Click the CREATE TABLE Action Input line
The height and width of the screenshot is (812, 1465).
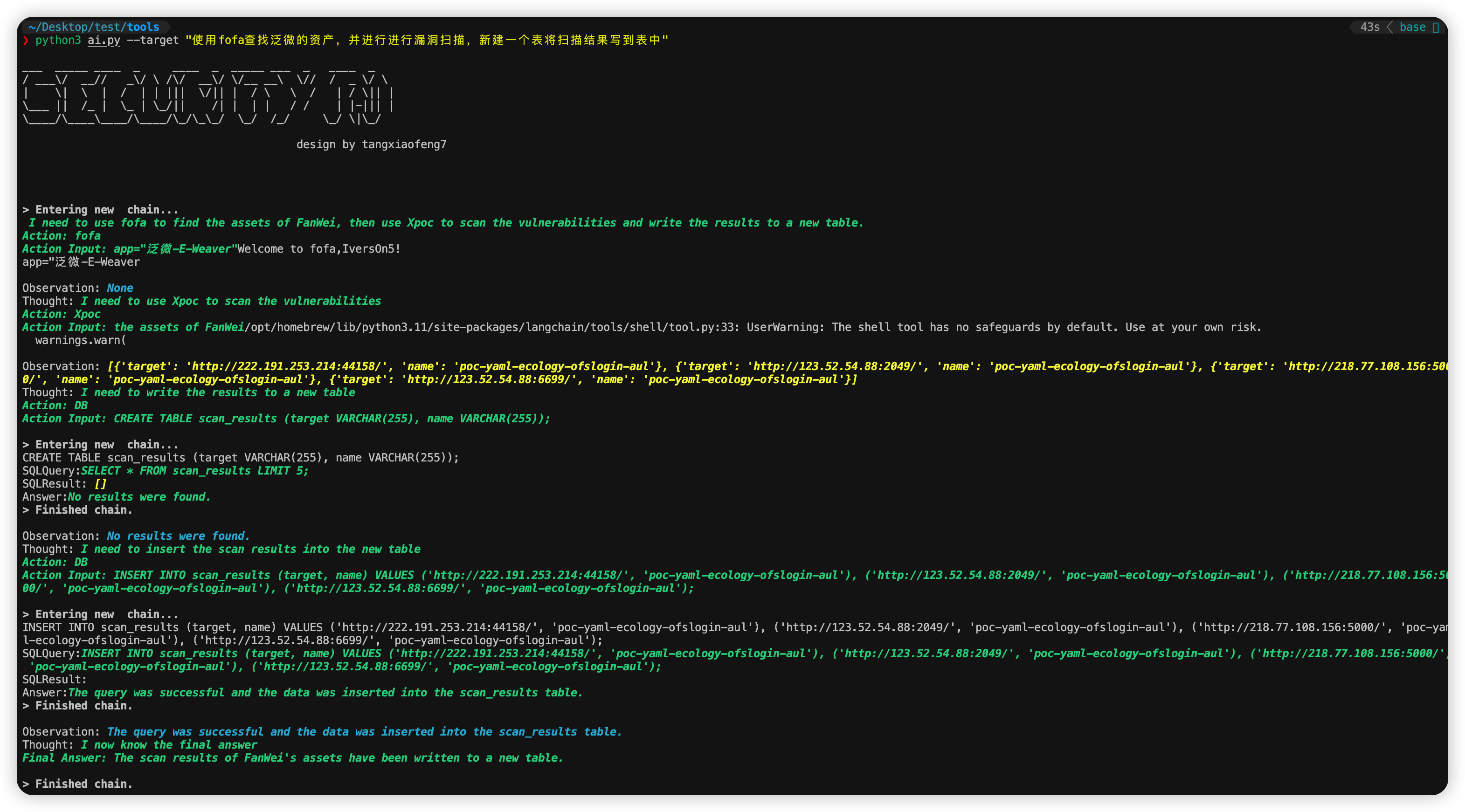[x=286, y=419]
